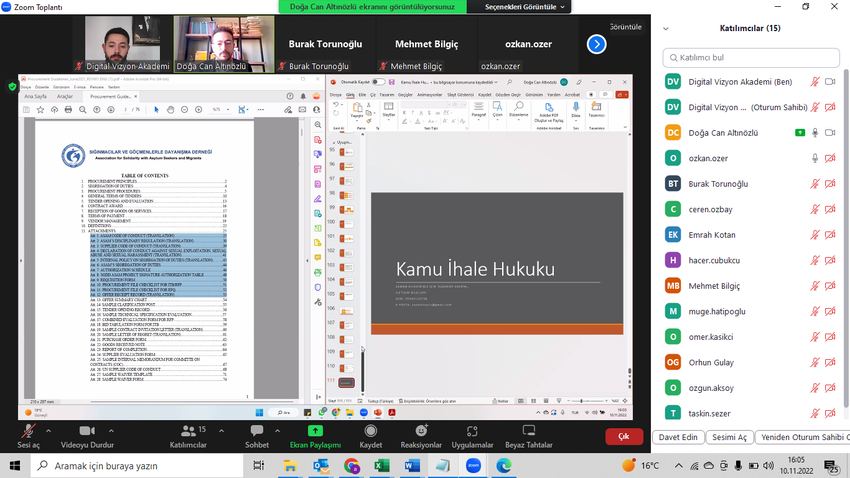This screenshot has width=850, height=478.
Task: Open Animasyonlar tab in PowerPoint ribbon
Action: [429, 95]
